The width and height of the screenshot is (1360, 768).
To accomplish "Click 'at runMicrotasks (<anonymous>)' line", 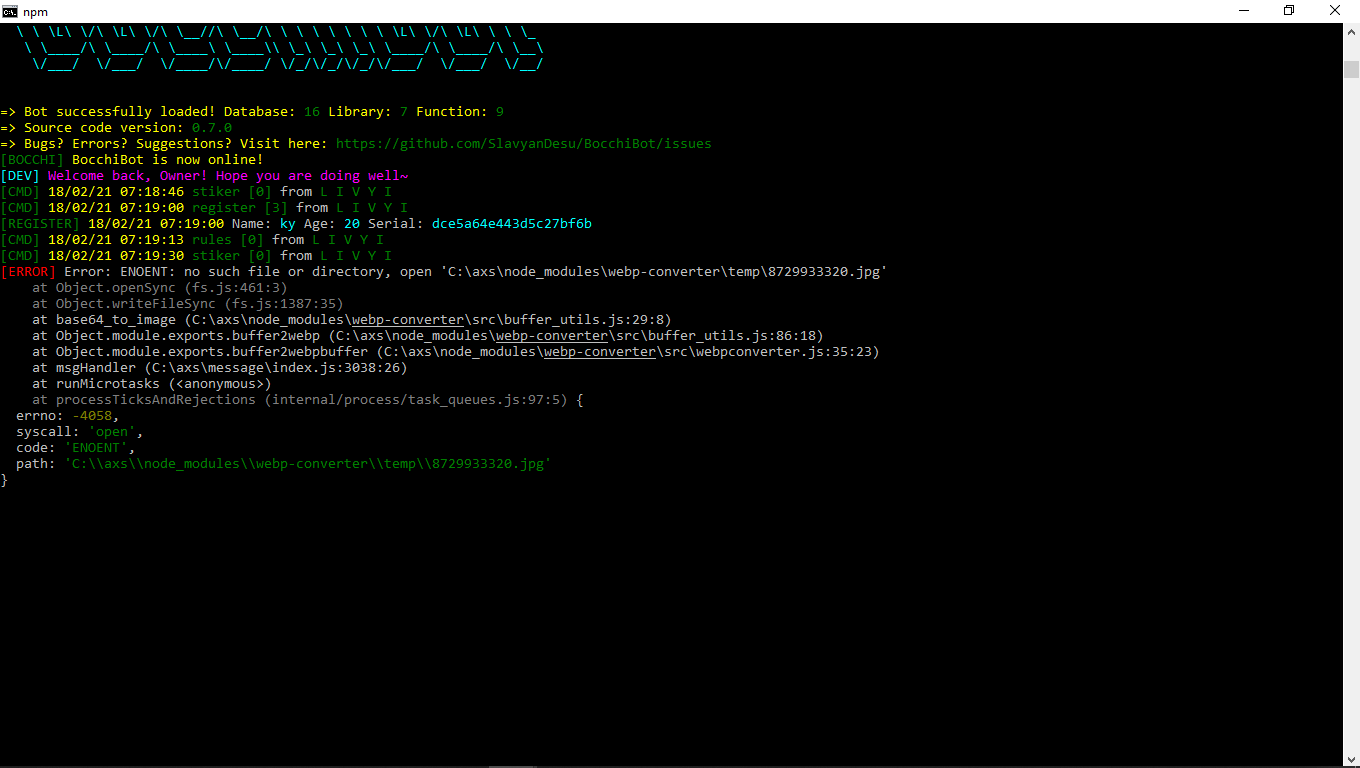I will pos(152,384).
